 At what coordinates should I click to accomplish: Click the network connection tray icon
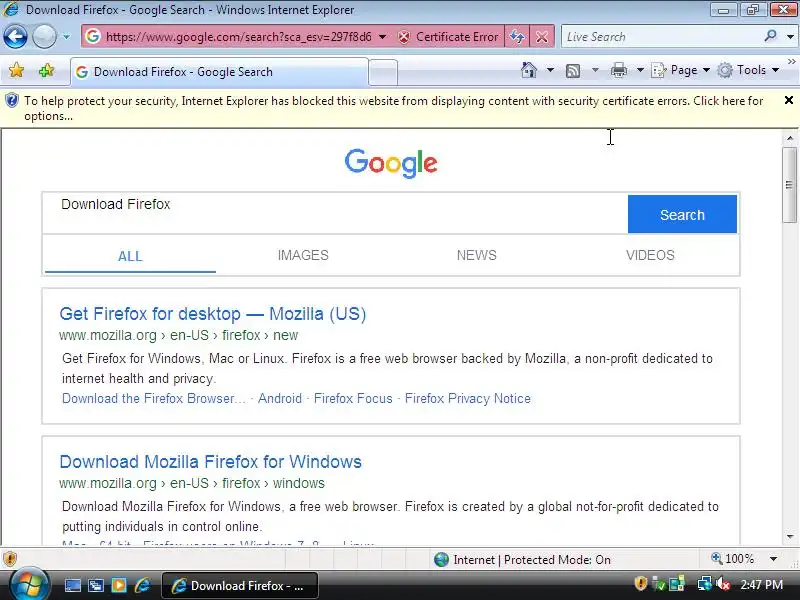click(705, 584)
